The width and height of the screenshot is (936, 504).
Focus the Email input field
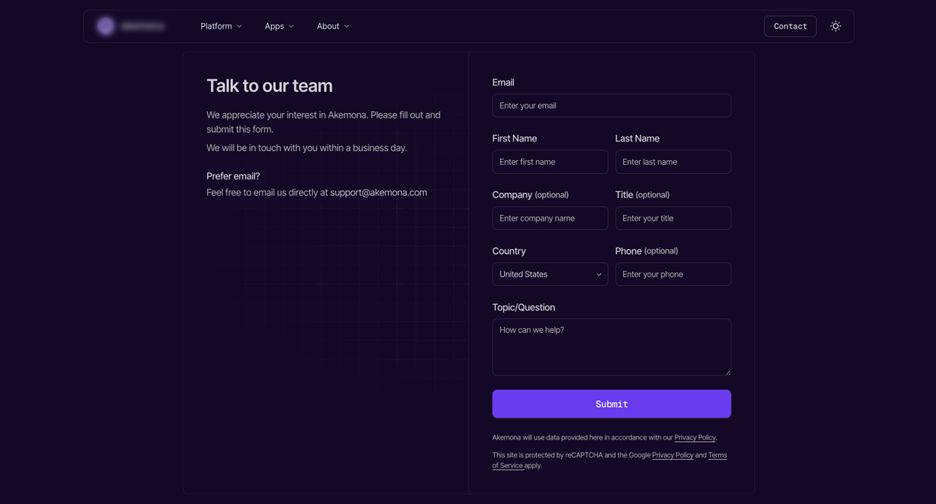coord(611,106)
